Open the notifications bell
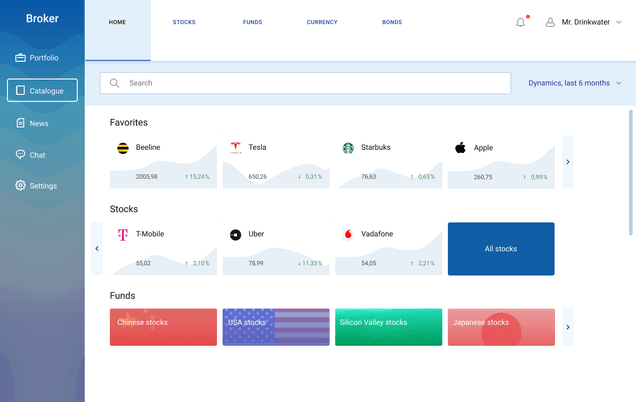636x402 pixels. [520, 22]
